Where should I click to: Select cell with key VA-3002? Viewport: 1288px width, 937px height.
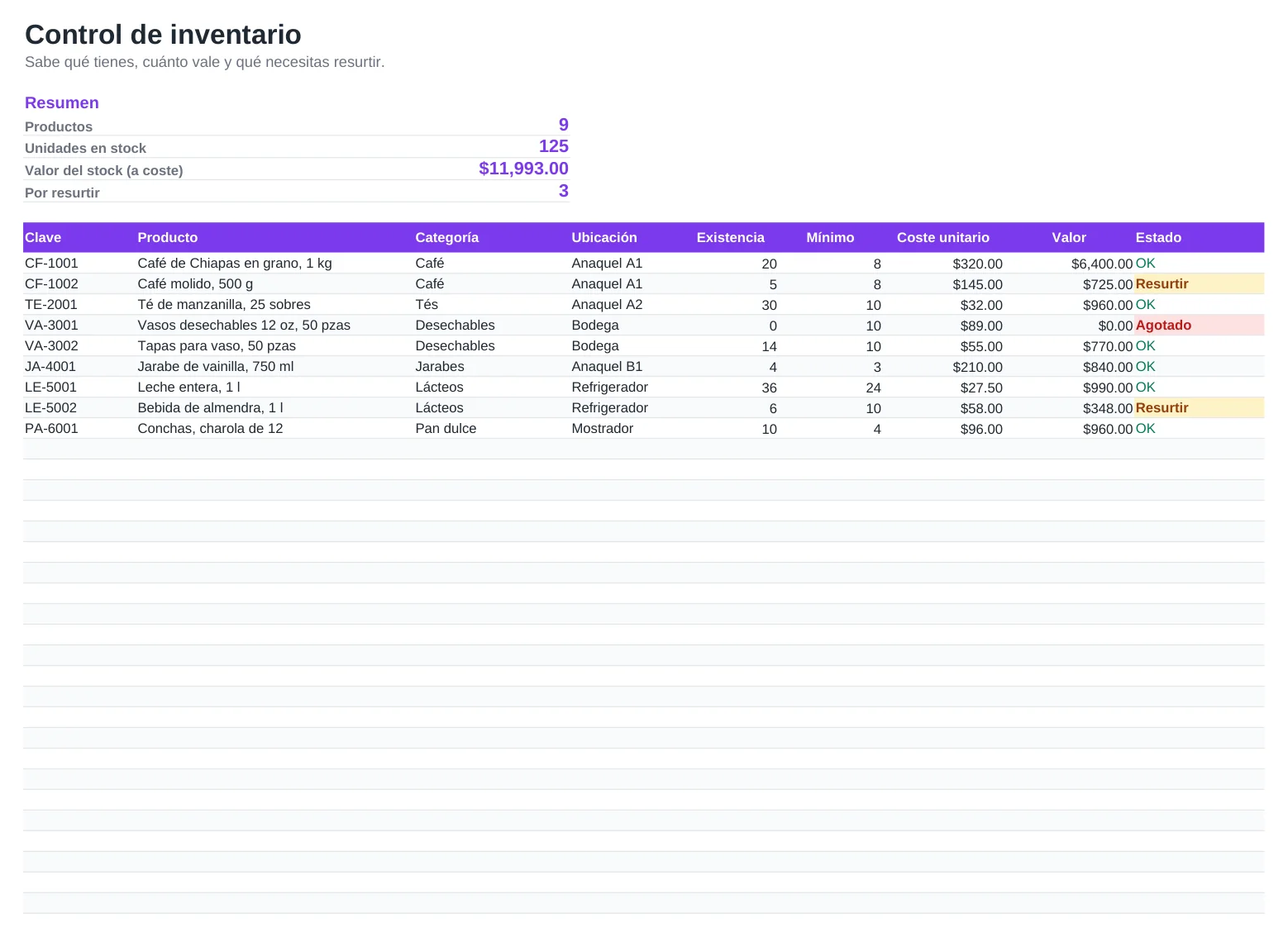(x=51, y=345)
